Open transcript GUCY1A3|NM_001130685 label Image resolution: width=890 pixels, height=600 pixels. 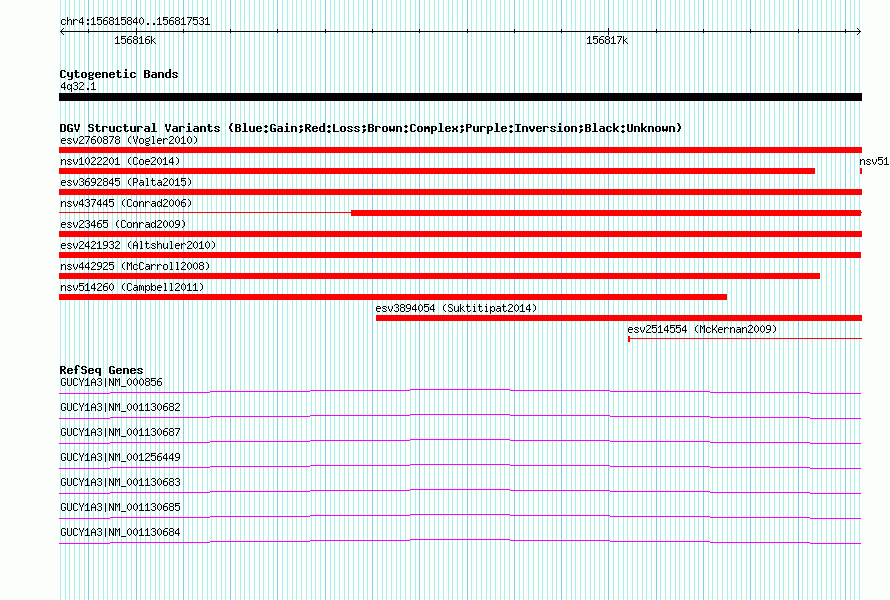pyautogui.click(x=120, y=507)
